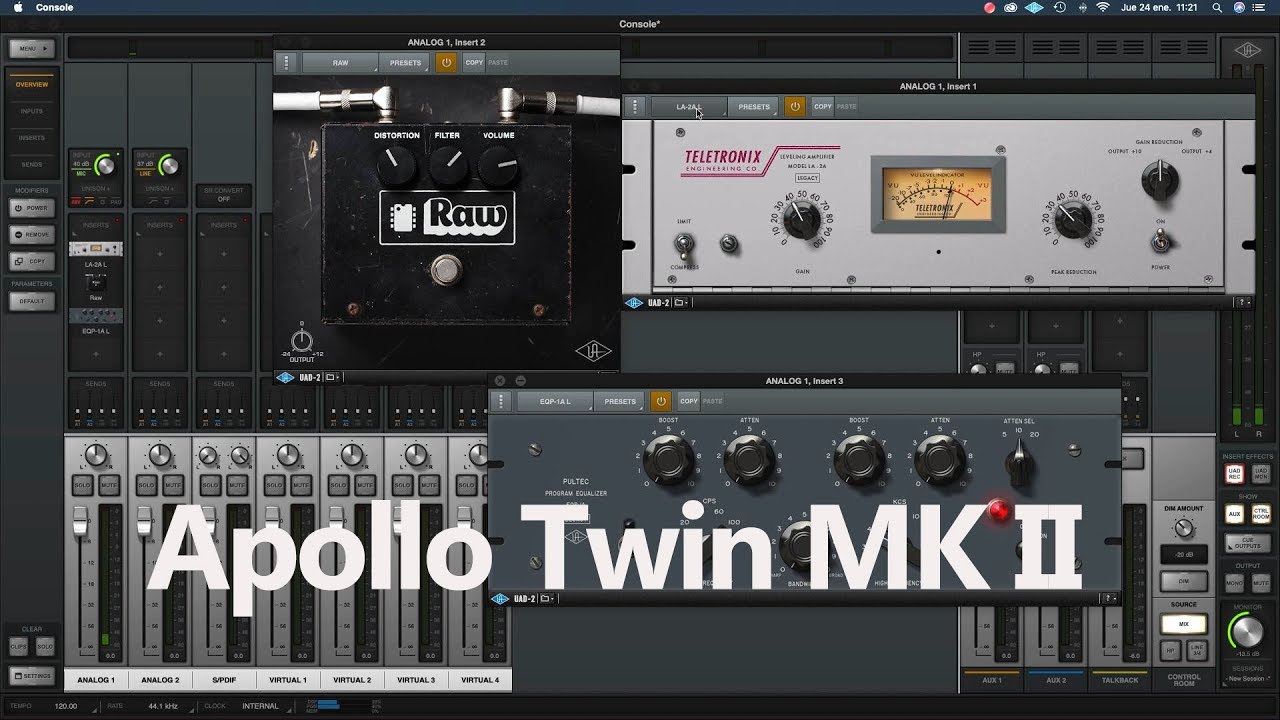Viewport: 1280px width, 720px height.
Task: Open the LA-2A L preset name dropdown
Action: tap(689, 107)
